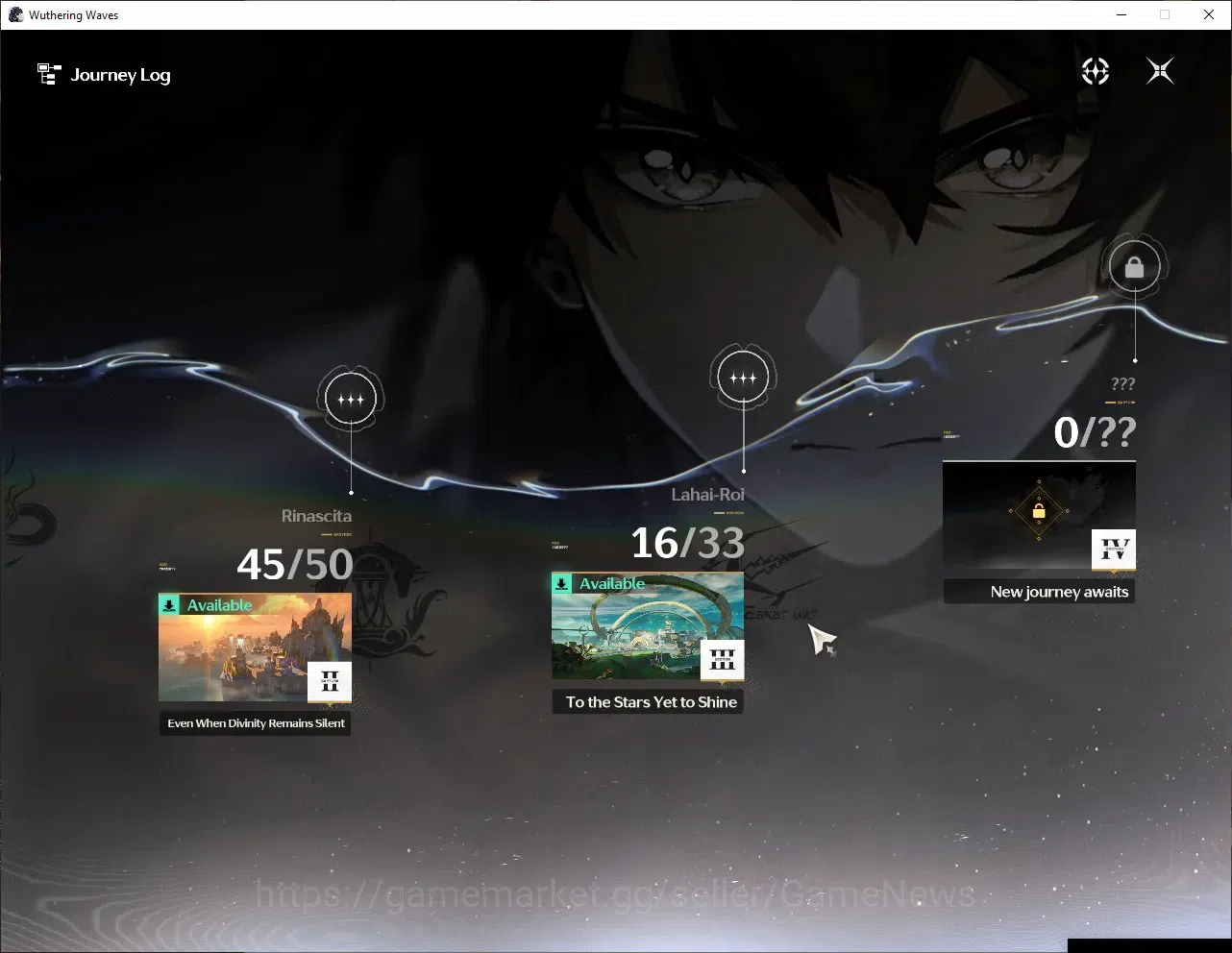Click the 0/?? progress counter
1232x953 pixels.
[1095, 432]
